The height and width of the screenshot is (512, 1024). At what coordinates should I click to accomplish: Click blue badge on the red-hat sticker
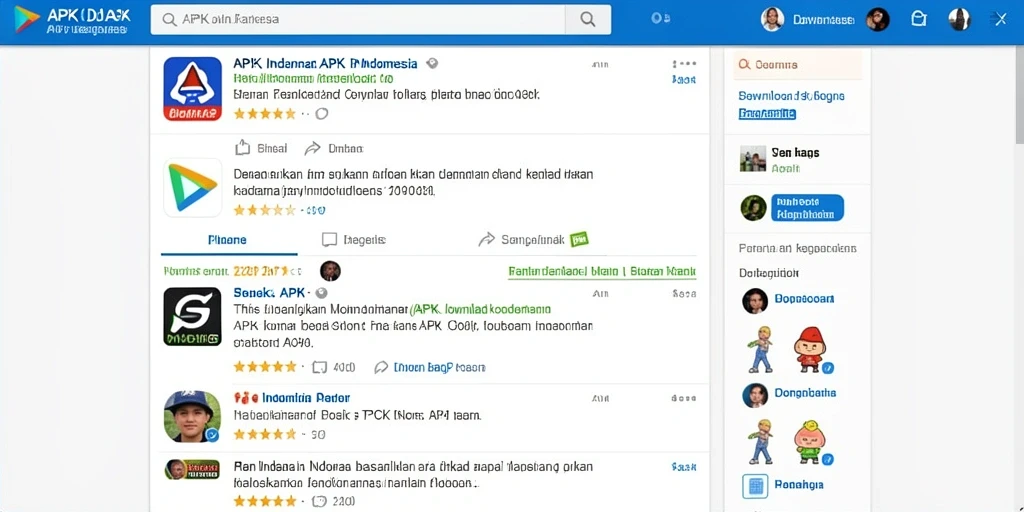click(x=827, y=368)
